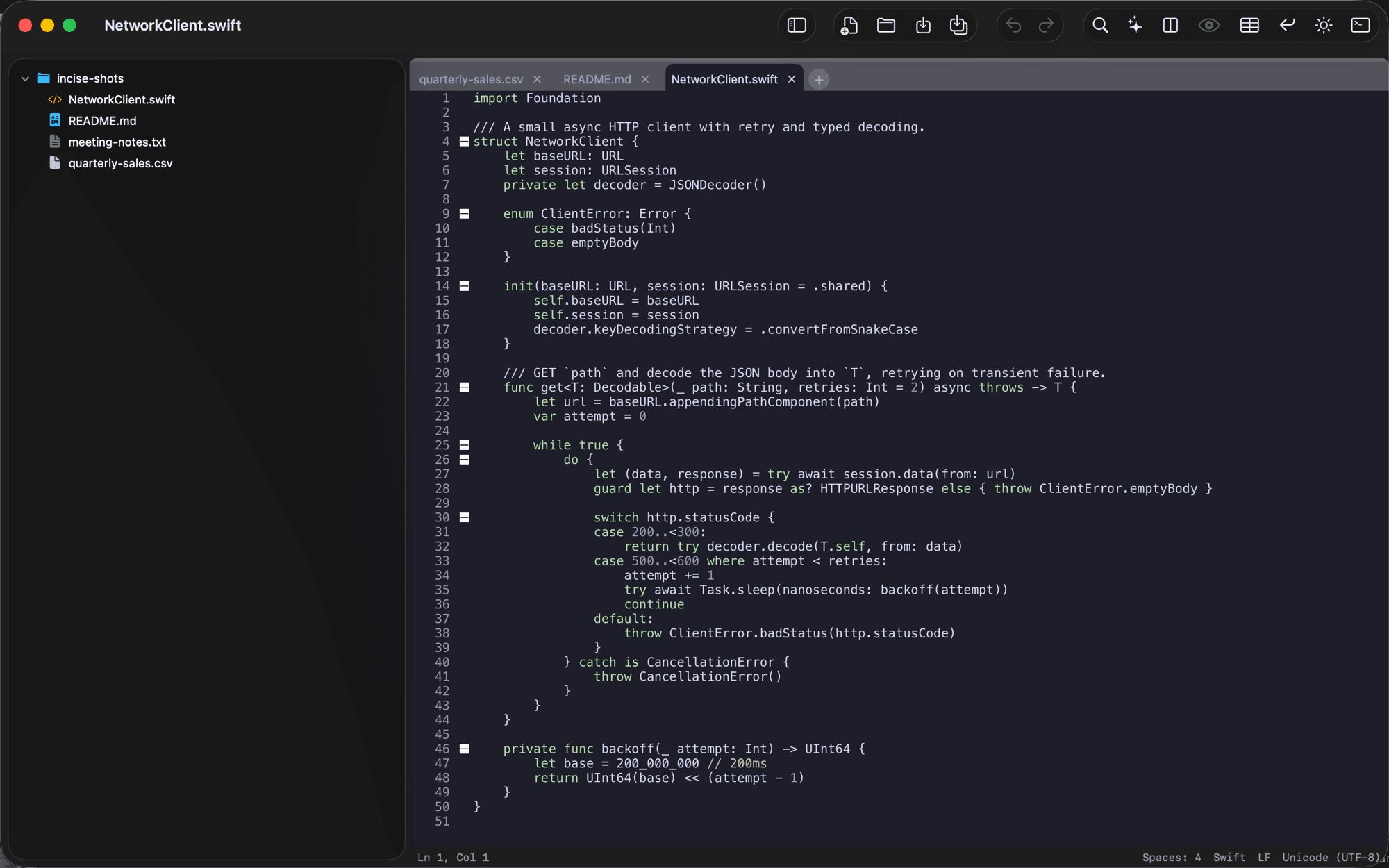
Task: Open meeting-notes.txt in the sidebar
Action: click(x=117, y=142)
